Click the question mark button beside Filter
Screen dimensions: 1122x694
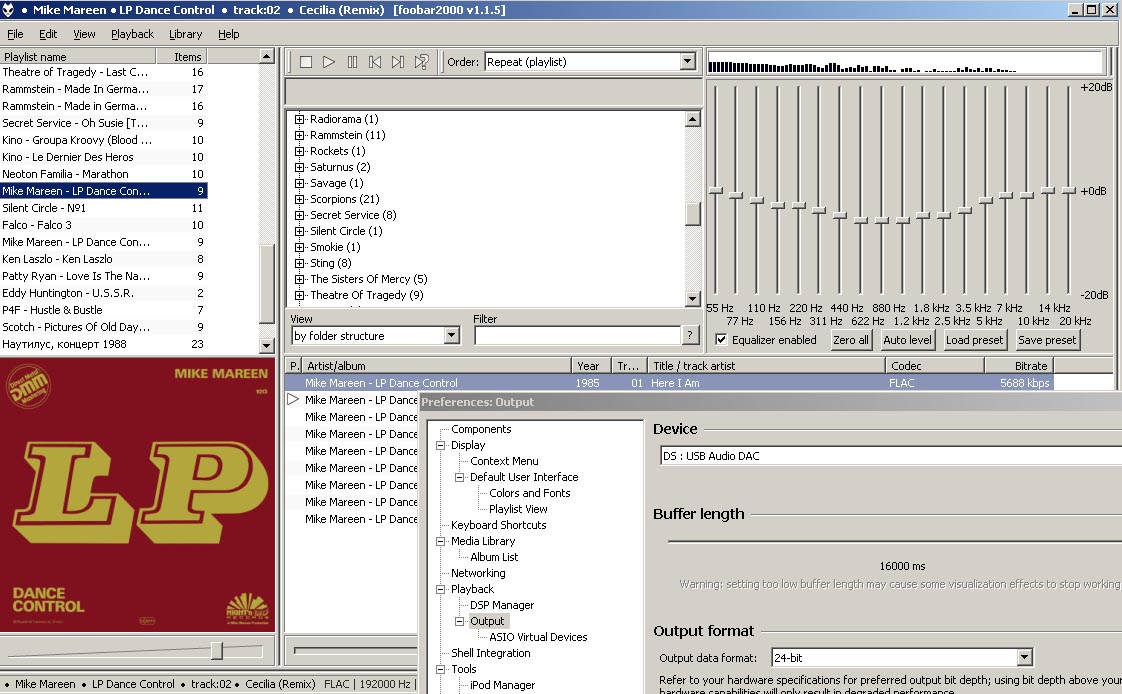click(690, 335)
